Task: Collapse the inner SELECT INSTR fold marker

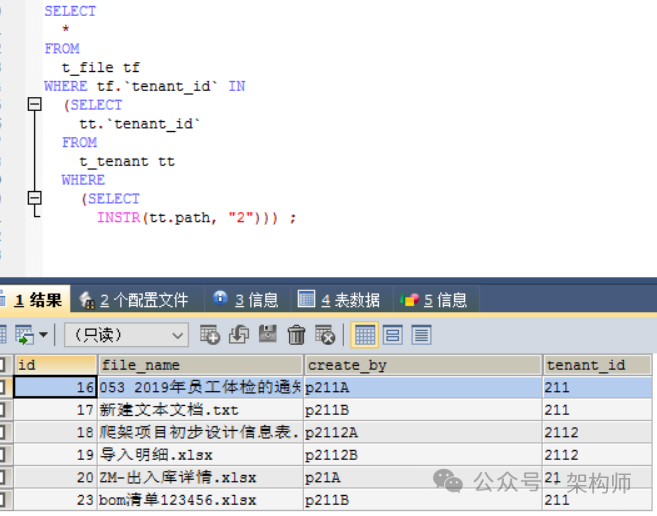Action: (x=34, y=198)
